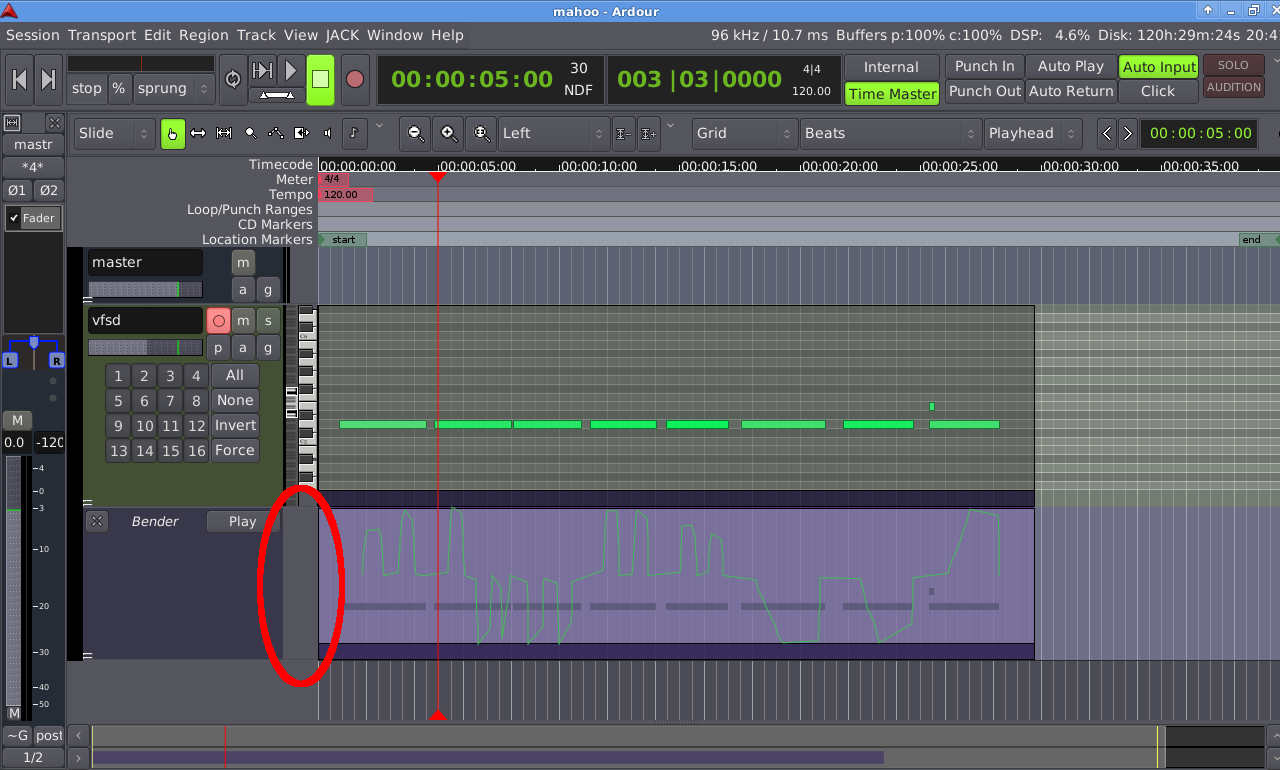Toggle loop playback icon

[x=233, y=79]
